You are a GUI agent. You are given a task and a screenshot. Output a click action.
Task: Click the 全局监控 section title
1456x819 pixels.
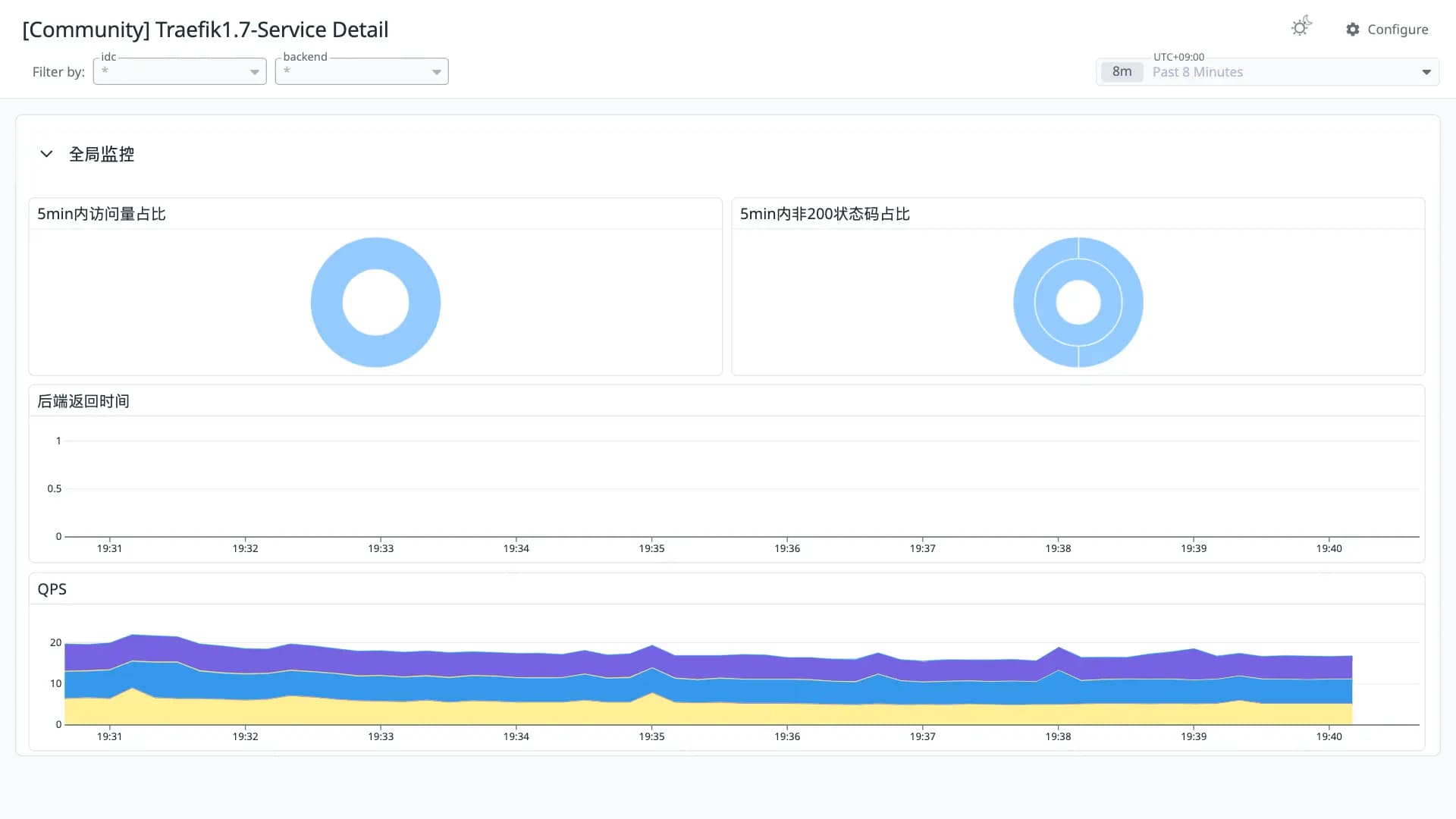102,154
